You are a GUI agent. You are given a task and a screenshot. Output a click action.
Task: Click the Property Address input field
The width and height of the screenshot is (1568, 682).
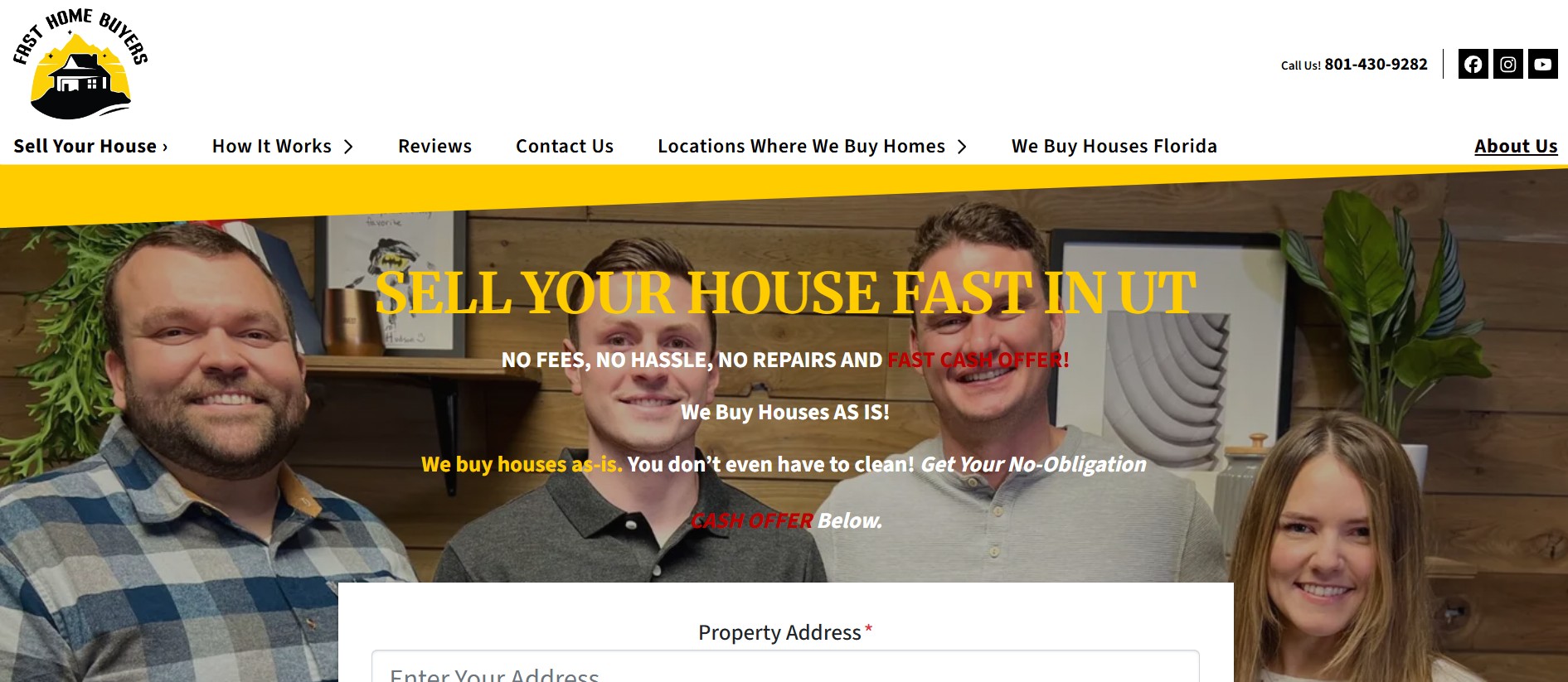(x=785, y=667)
